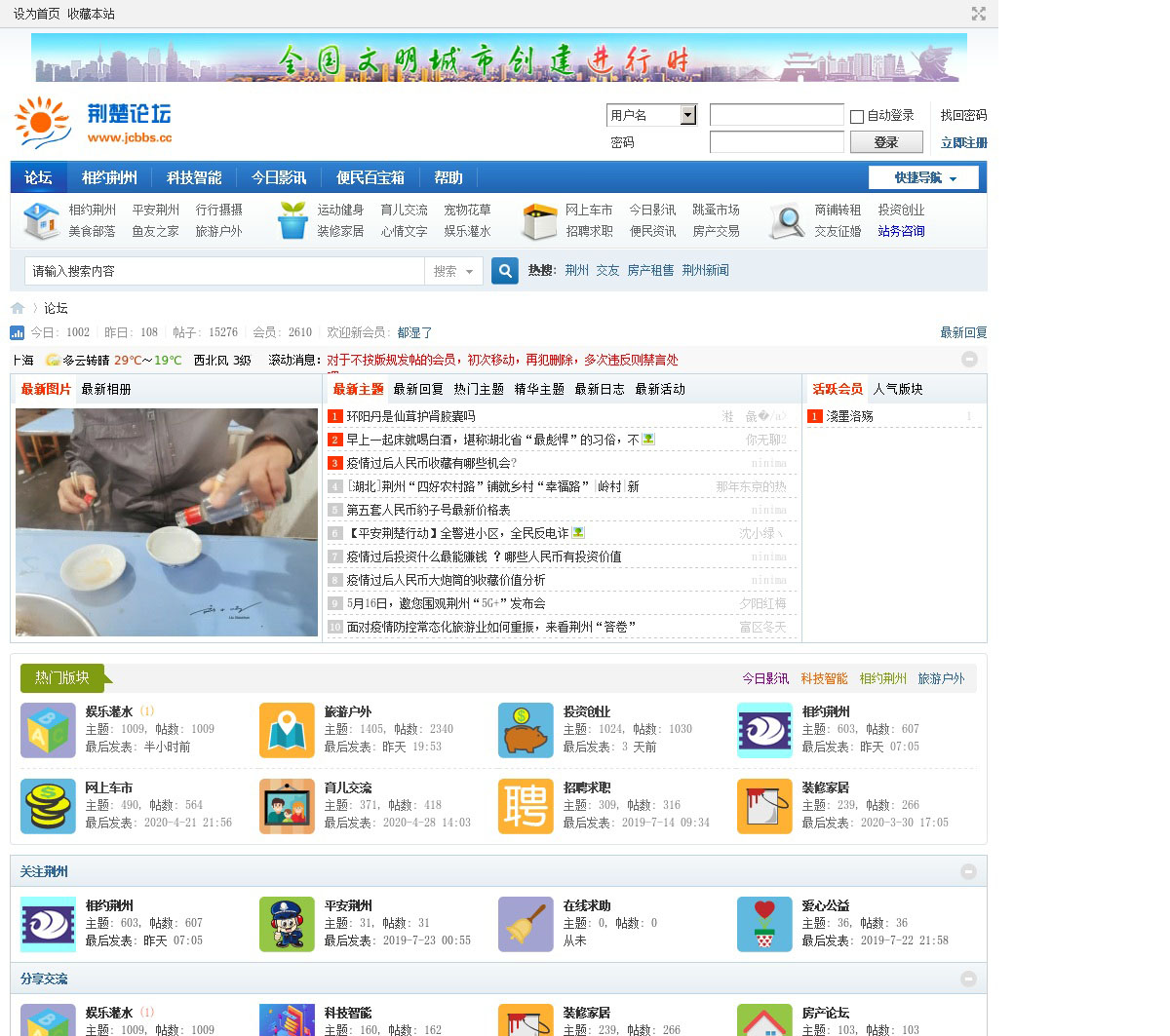Open 爱心公益 heart flower icon
This screenshot has width=1170, height=1036.
tap(764, 924)
